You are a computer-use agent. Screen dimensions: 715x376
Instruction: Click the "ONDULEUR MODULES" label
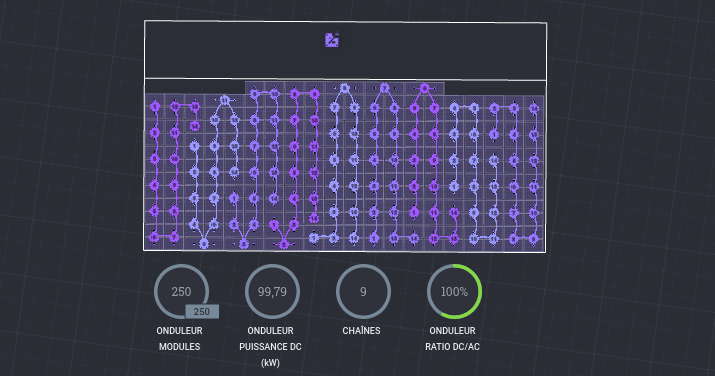click(x=180, y=339)
